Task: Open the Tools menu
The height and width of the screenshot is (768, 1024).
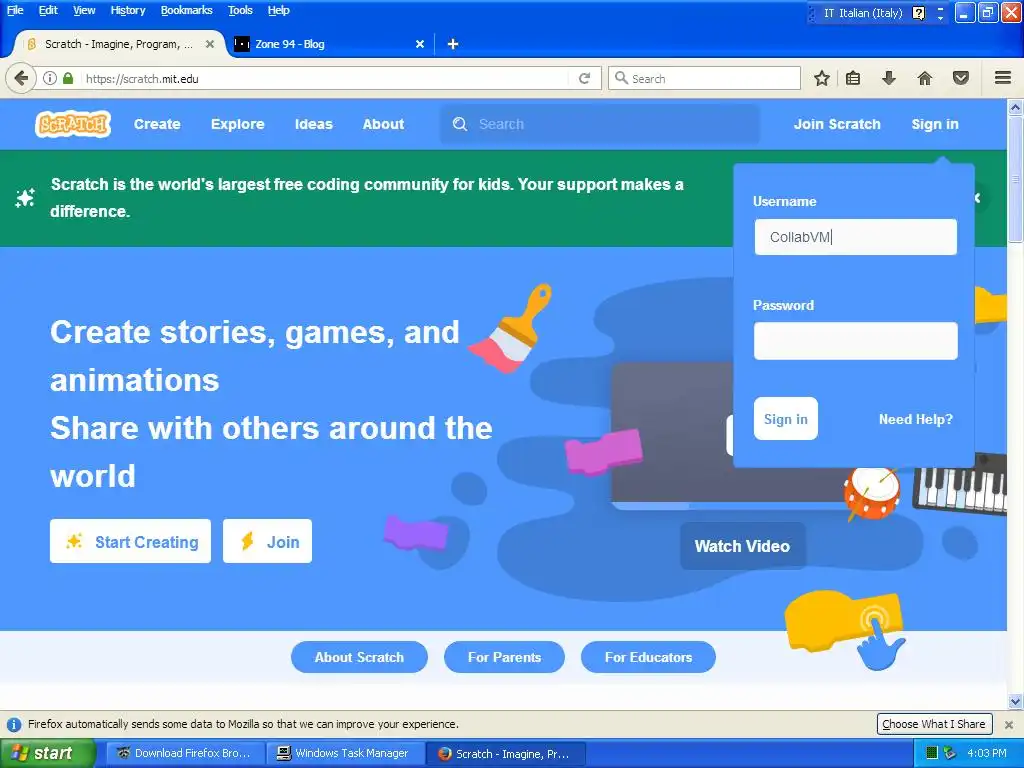Action: tap(240, 10)
